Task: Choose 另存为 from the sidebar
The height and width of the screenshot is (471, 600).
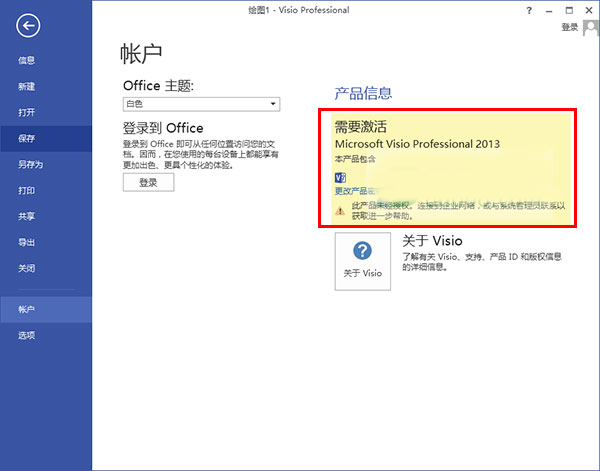Action: pyautogui.click(x=46, y=164)
